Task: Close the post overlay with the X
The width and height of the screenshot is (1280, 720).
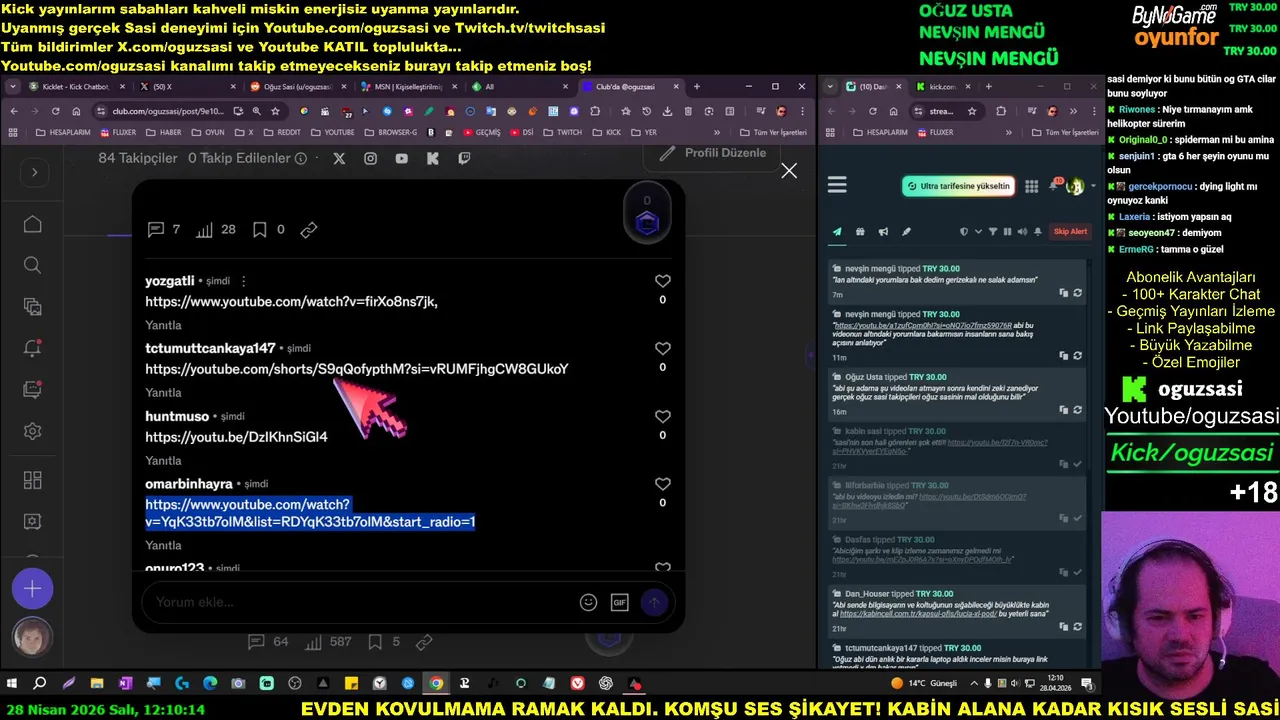Action: point(789,171)
